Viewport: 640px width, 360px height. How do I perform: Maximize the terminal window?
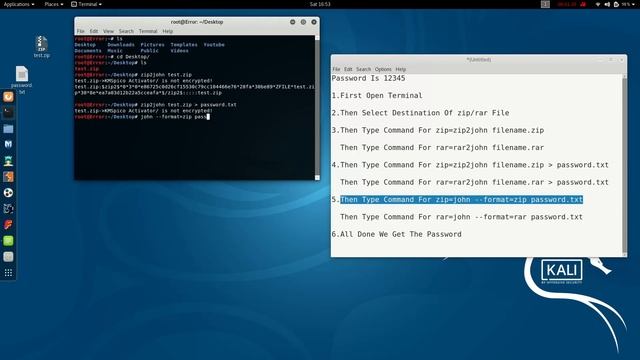(303, 22)
